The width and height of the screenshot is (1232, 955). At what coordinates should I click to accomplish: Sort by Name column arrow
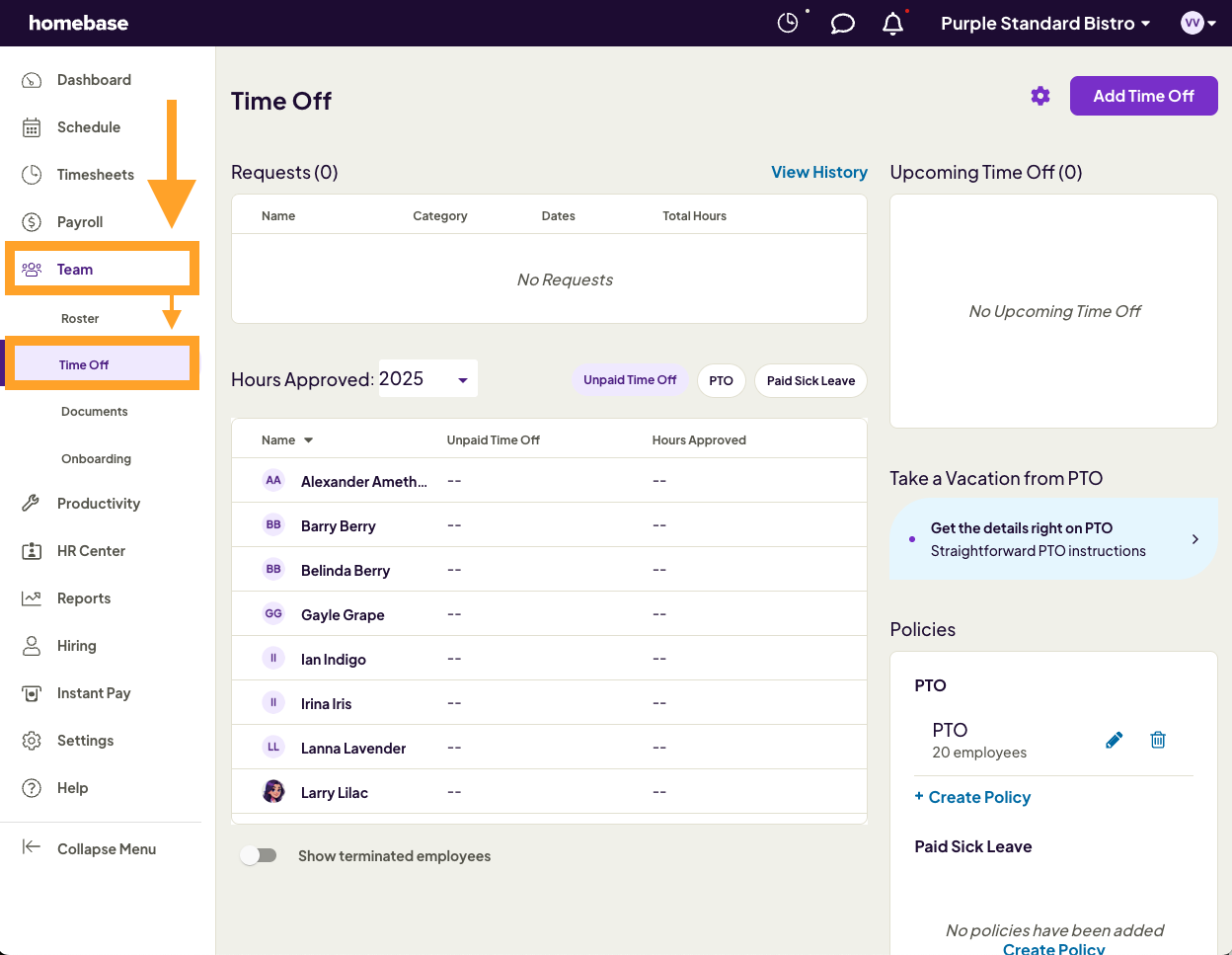(x=308, y=440)
